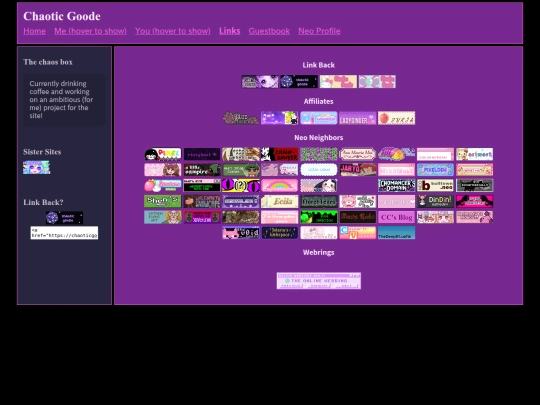Screen dimensions: 540x405
Task: Open the light blue pink-bottle affiliate button
Action: (x=319, y=118)
